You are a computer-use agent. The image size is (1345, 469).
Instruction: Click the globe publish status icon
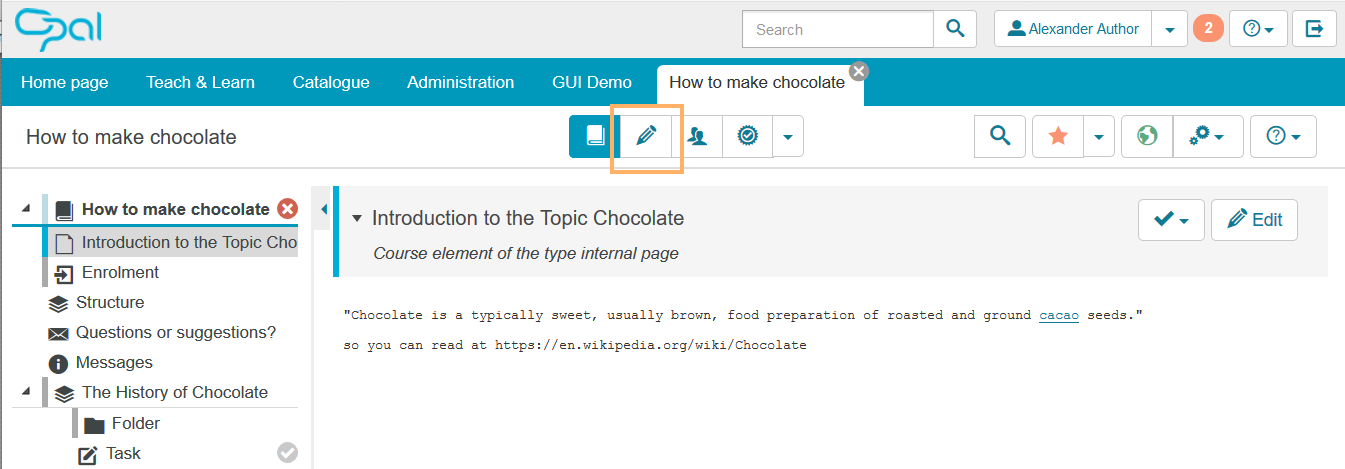pyautogui.click(x=1147, y=136)
